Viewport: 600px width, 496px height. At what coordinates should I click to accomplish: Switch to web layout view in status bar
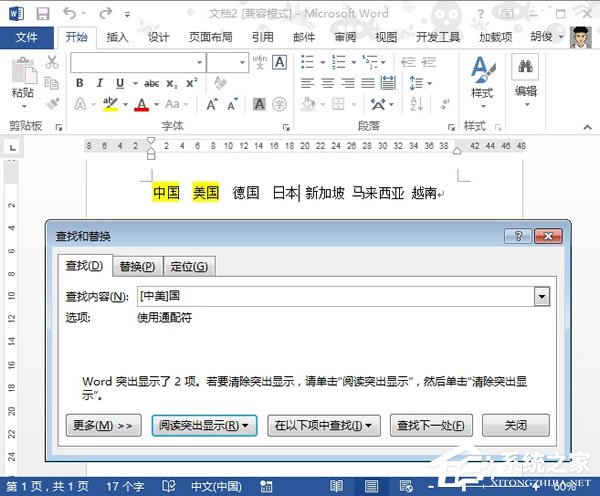[406, 486]
